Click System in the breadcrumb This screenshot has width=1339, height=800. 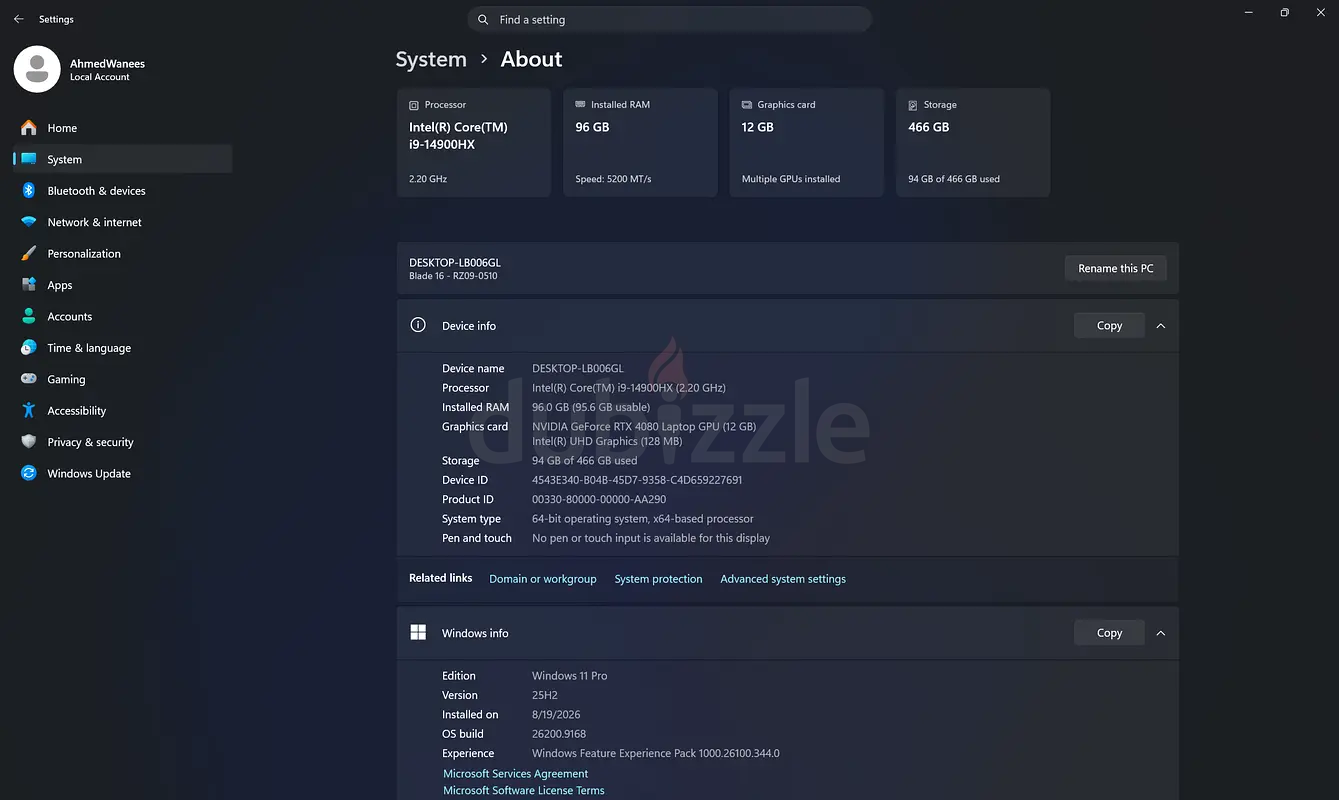pos(431,59)
